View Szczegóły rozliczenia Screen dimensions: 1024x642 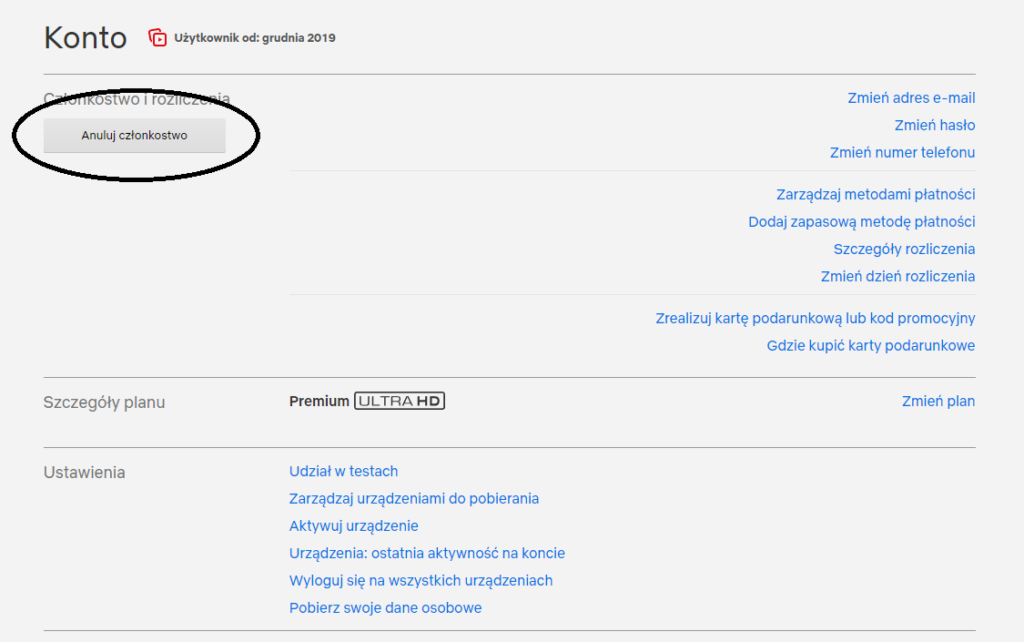(x=904, y=249)
